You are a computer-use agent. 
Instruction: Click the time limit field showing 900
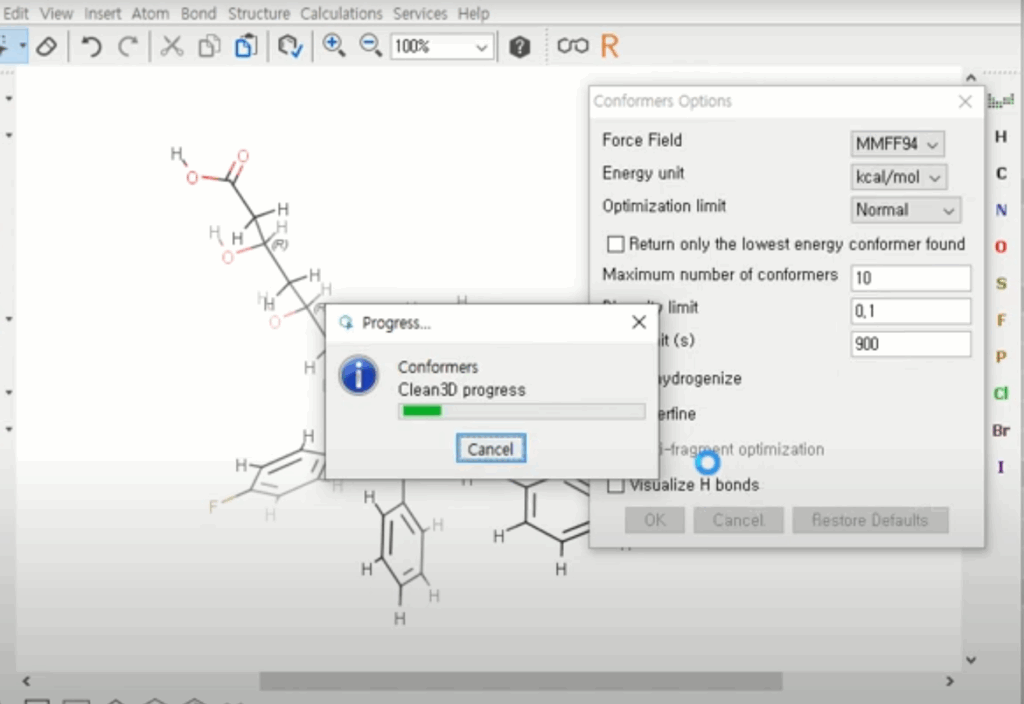pyautogui.click(x=910, y=344)
